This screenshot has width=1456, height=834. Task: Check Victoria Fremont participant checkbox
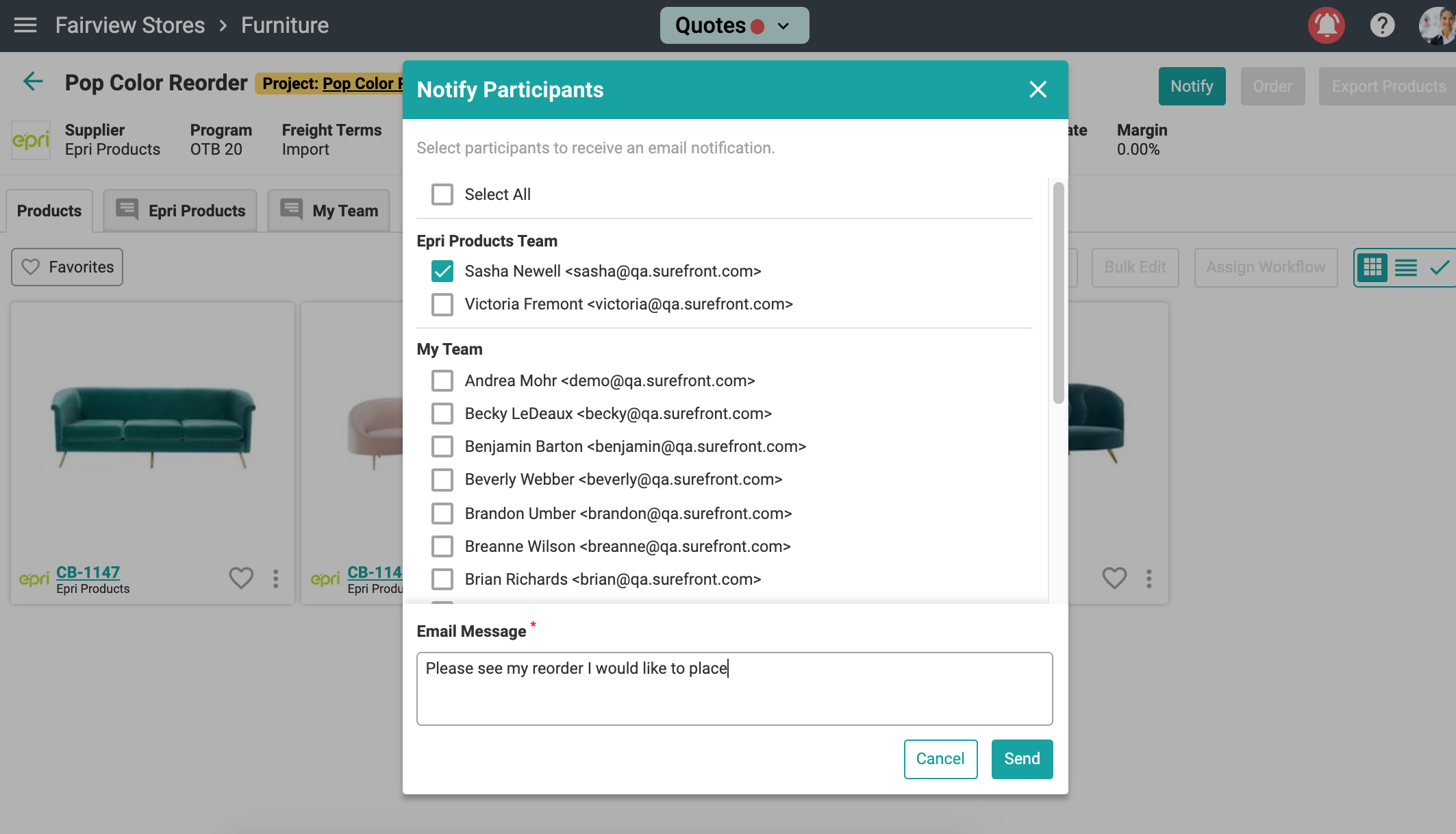[x=442, y=304]
